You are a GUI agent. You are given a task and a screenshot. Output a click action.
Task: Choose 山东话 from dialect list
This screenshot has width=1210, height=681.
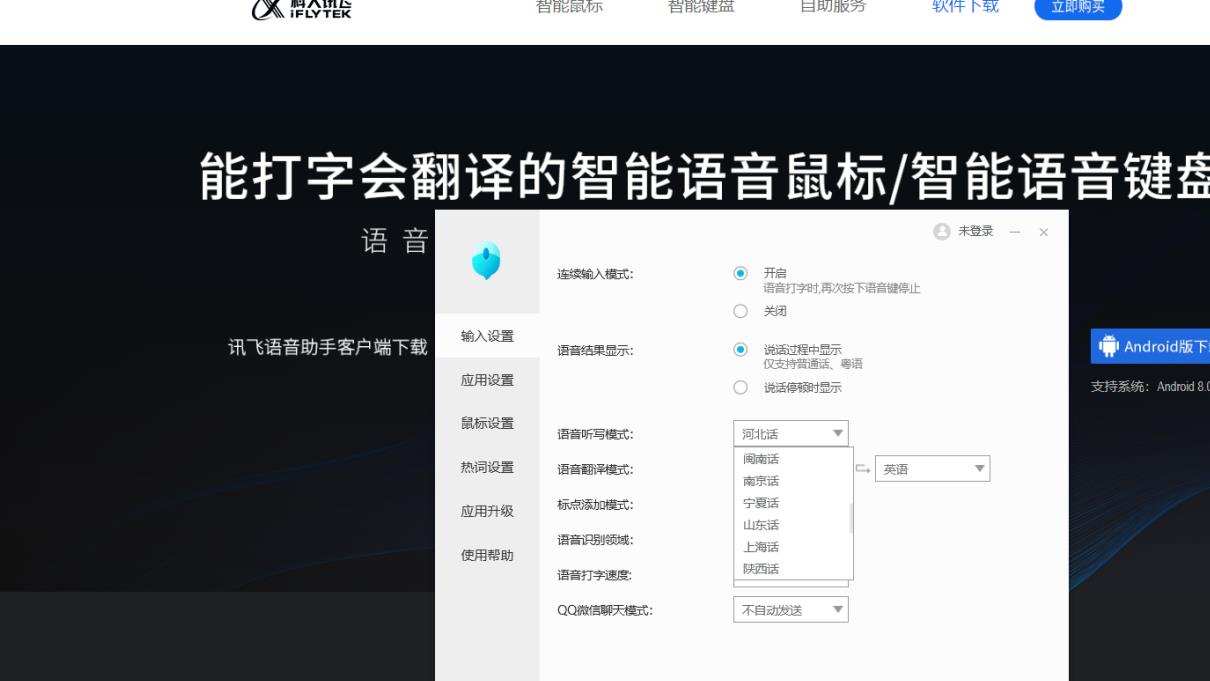click(791, 525)
